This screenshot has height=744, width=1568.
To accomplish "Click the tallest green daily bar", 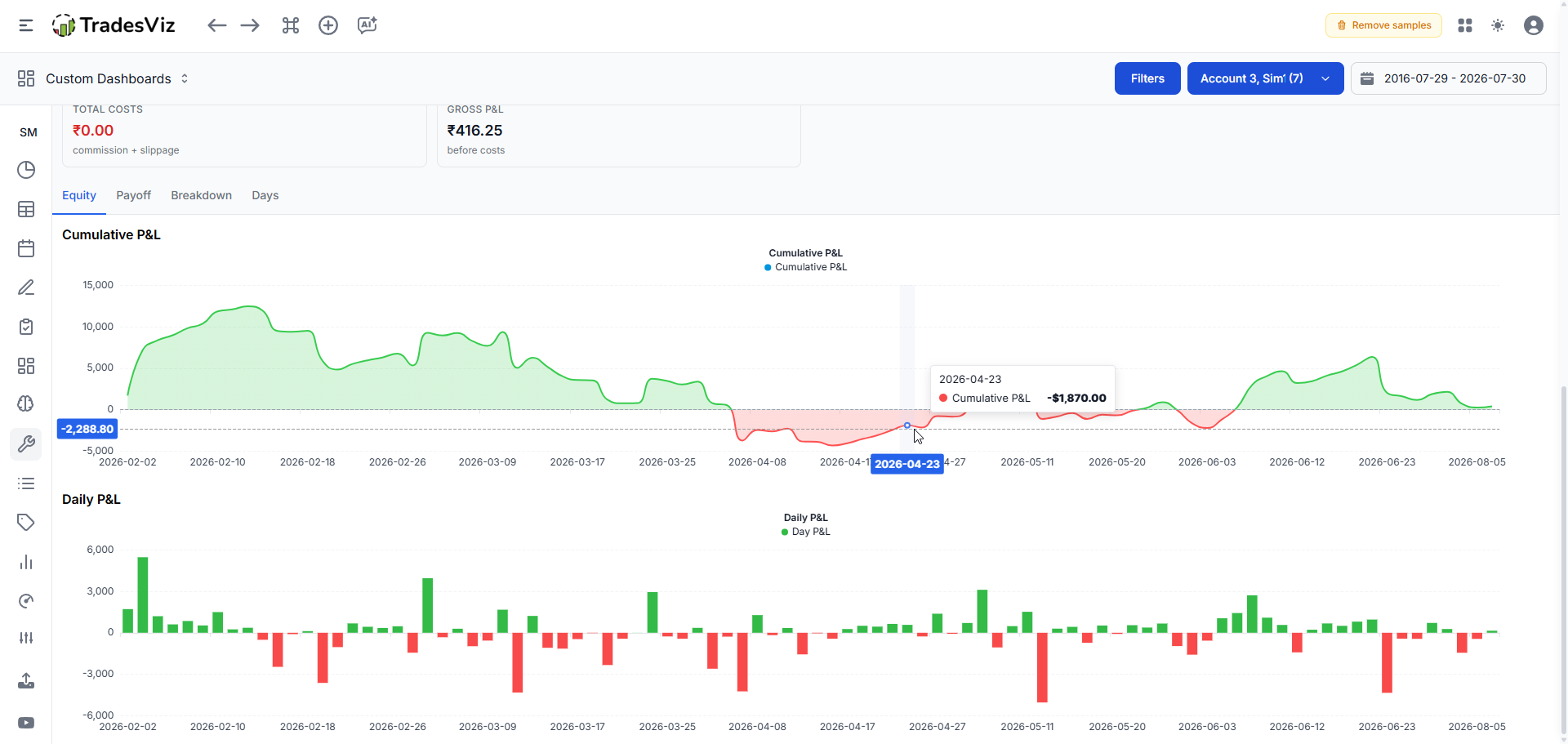I will 143,595.
